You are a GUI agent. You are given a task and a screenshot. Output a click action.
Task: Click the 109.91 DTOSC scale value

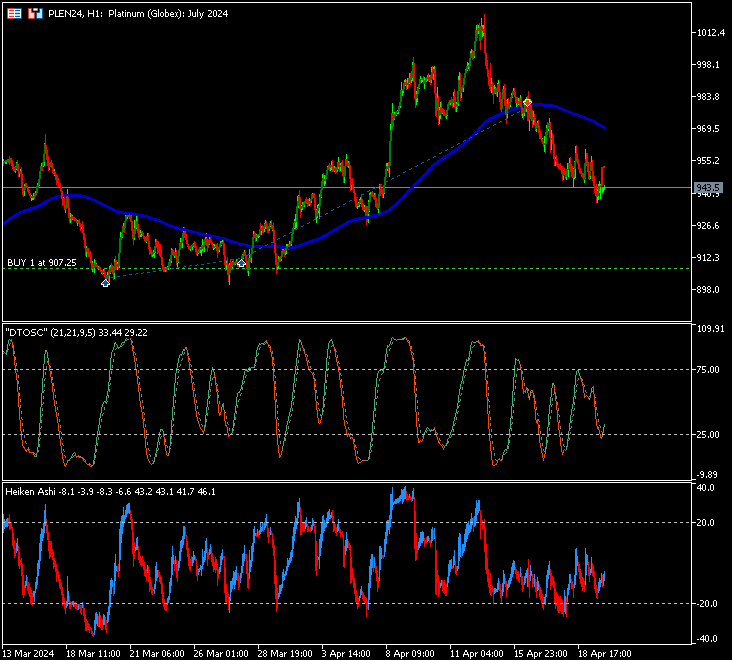pos(711,329)
